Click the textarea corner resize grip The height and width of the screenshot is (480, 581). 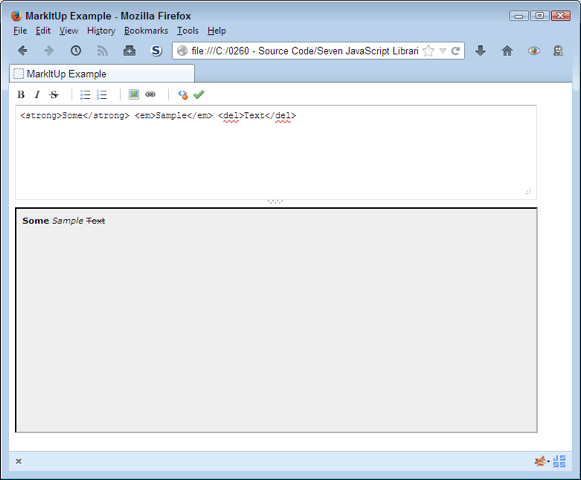pos(528,191)
